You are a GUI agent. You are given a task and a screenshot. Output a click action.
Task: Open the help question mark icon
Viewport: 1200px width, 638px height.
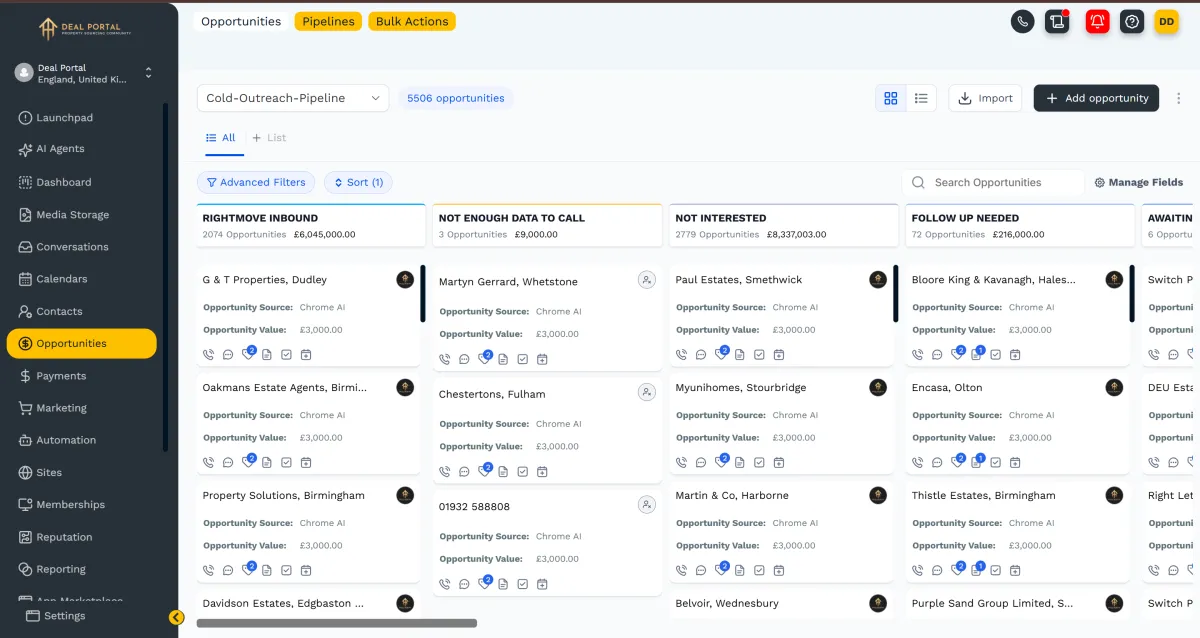tap(1132, 21)
